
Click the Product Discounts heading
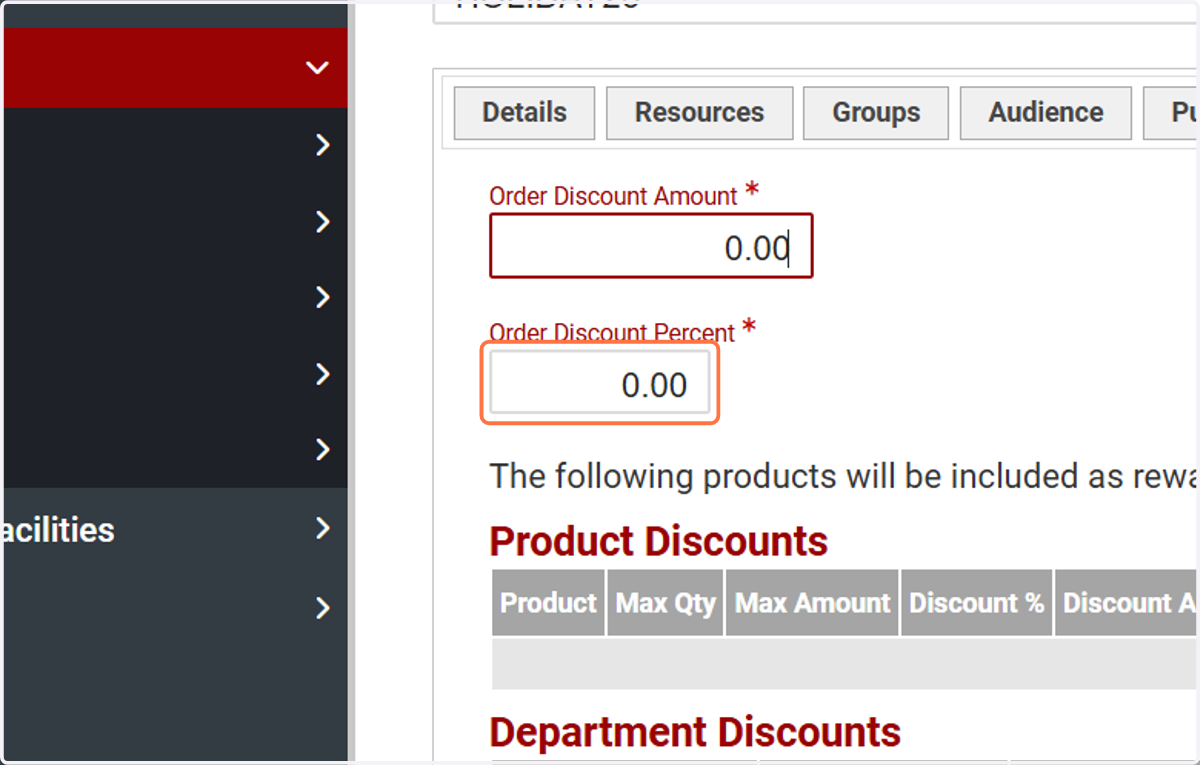pos(658,541)
